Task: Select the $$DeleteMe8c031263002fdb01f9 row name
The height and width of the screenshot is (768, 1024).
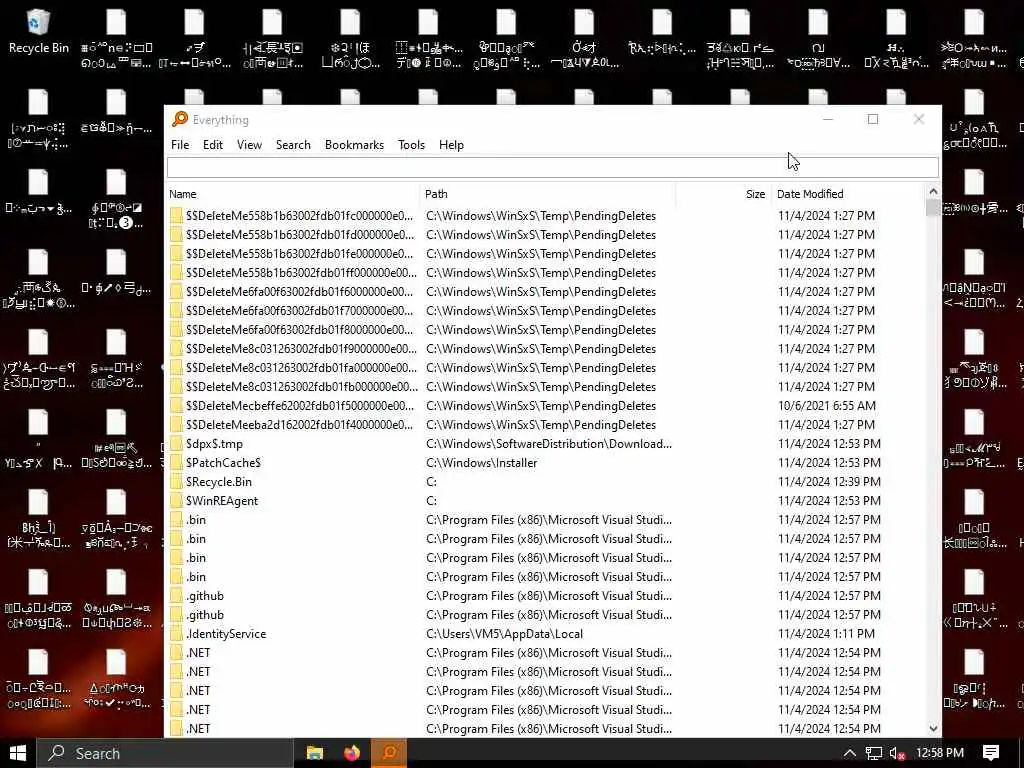Action: tap(300, 349)
